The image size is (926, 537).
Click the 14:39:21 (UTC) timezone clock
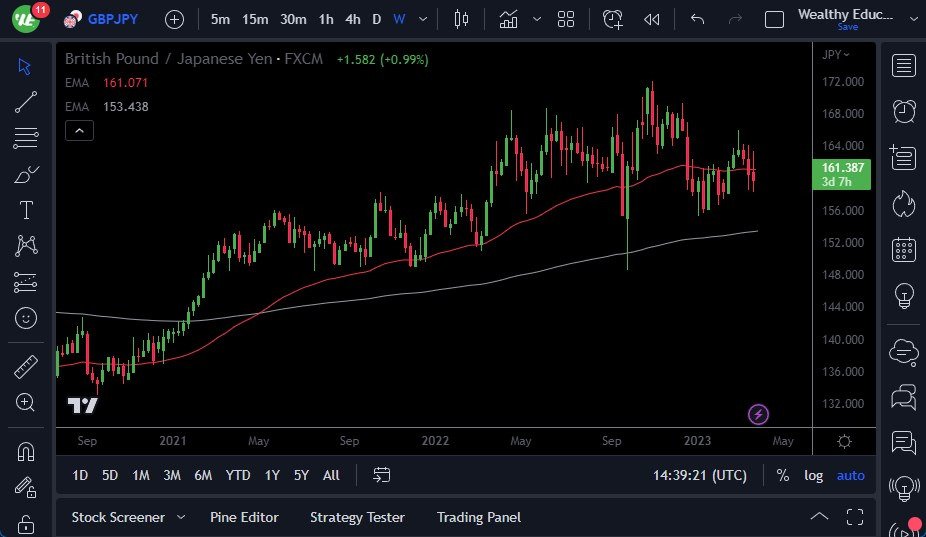pyautogui.click(x=699, y=475)
